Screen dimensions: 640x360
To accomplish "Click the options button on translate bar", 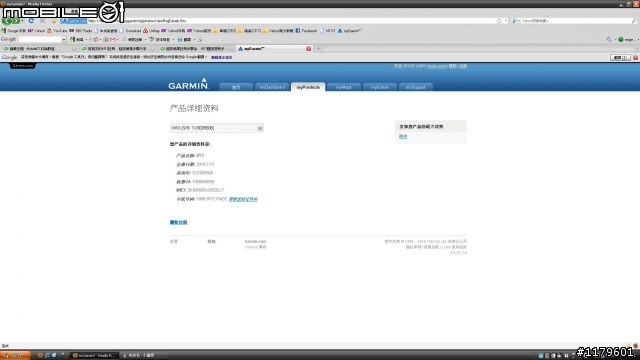I will pos(620,58).
